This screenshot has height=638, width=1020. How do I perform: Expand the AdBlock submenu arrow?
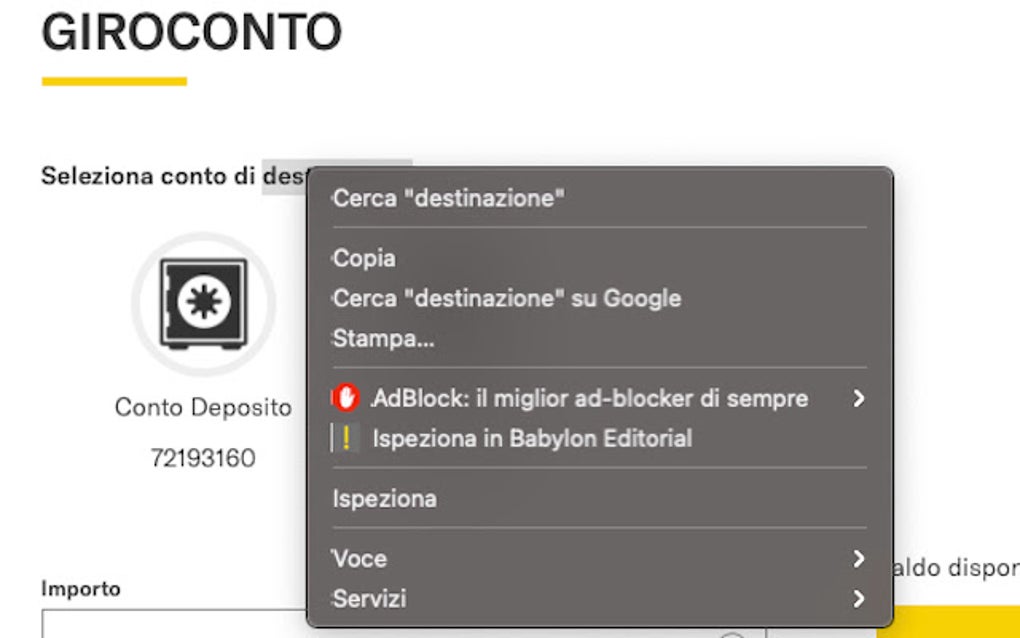(857, 399)
